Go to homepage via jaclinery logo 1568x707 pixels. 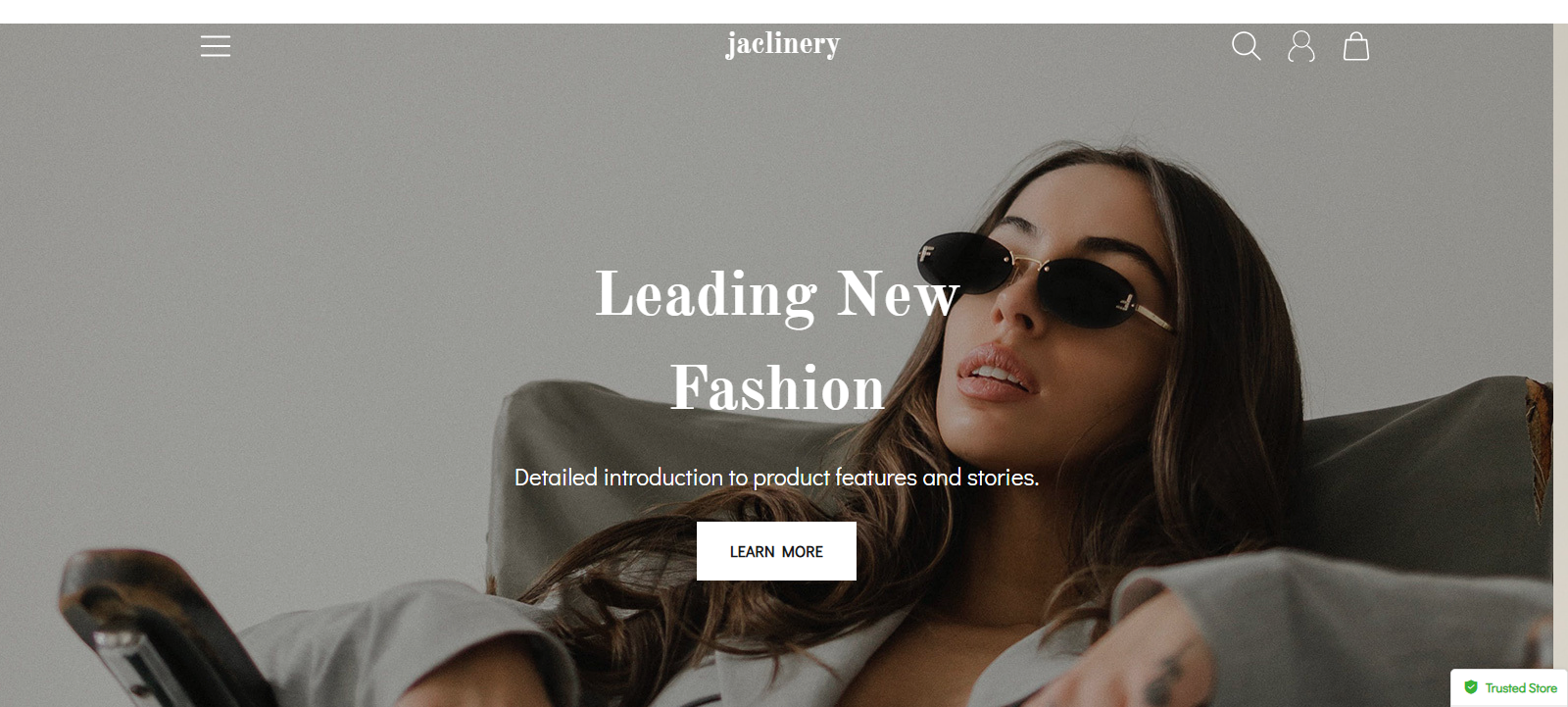pyautogui.click(x=783, y=44)
